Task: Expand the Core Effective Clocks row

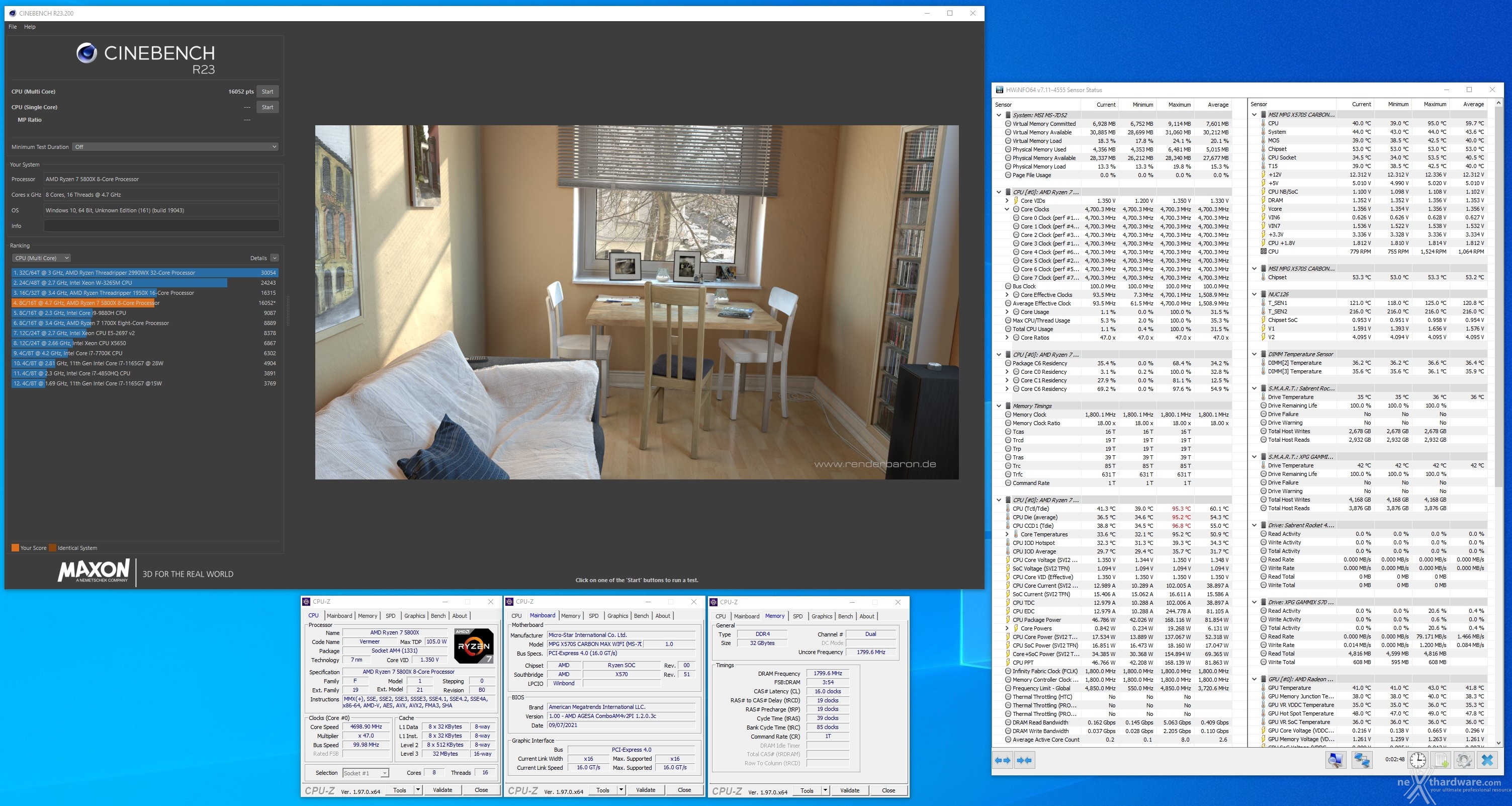Action: pyautogui.click(x=1007, y=295)
